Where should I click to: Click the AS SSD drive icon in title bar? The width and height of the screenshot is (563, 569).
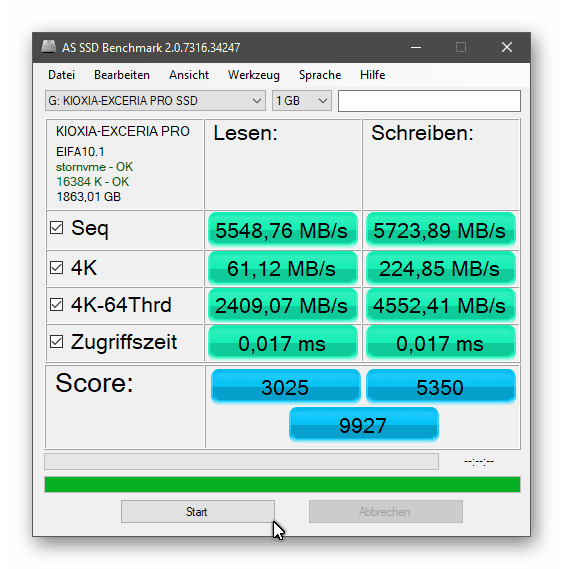[x=48, y=47]
